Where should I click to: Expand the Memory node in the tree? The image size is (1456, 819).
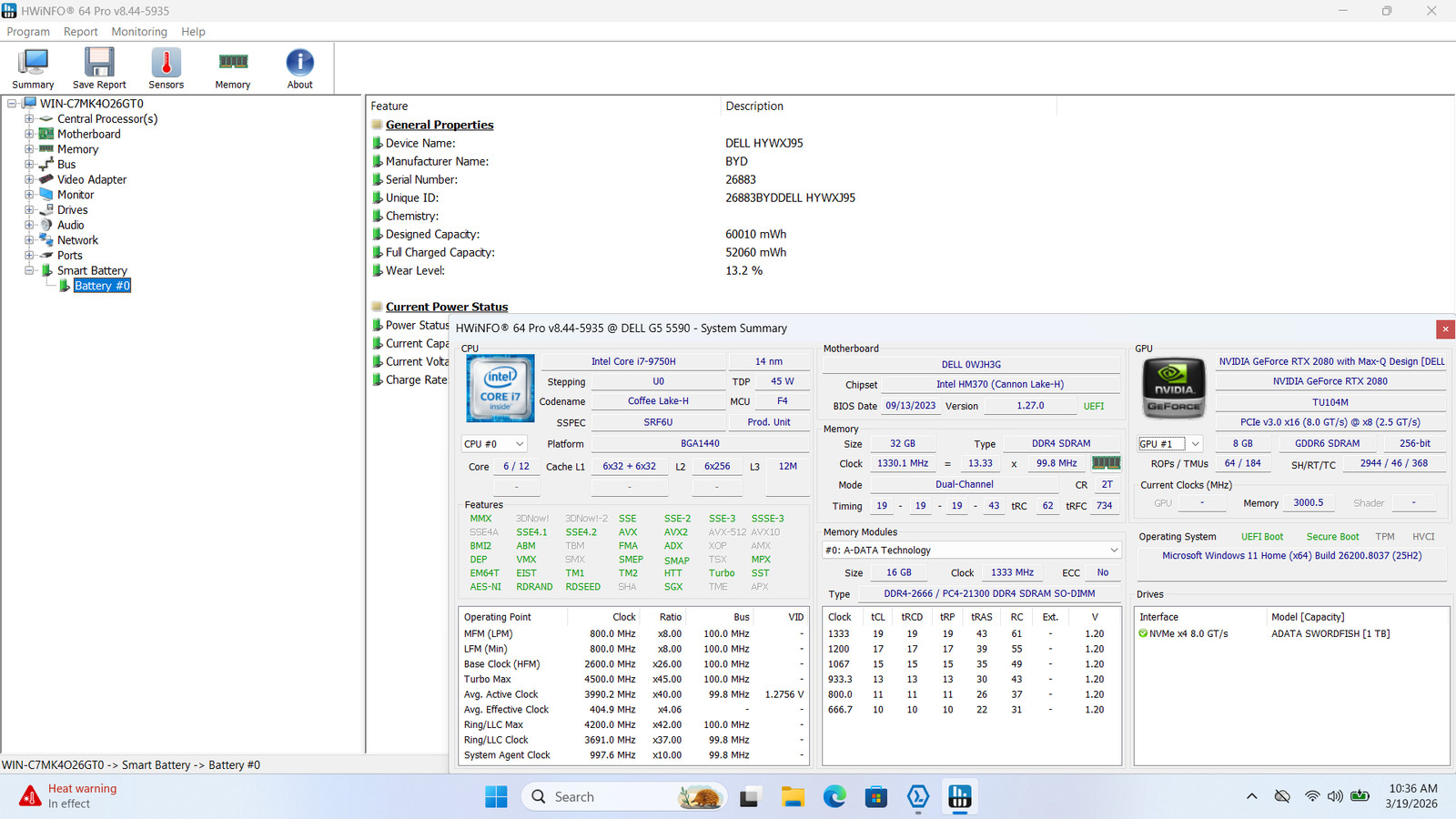point(29,149)
